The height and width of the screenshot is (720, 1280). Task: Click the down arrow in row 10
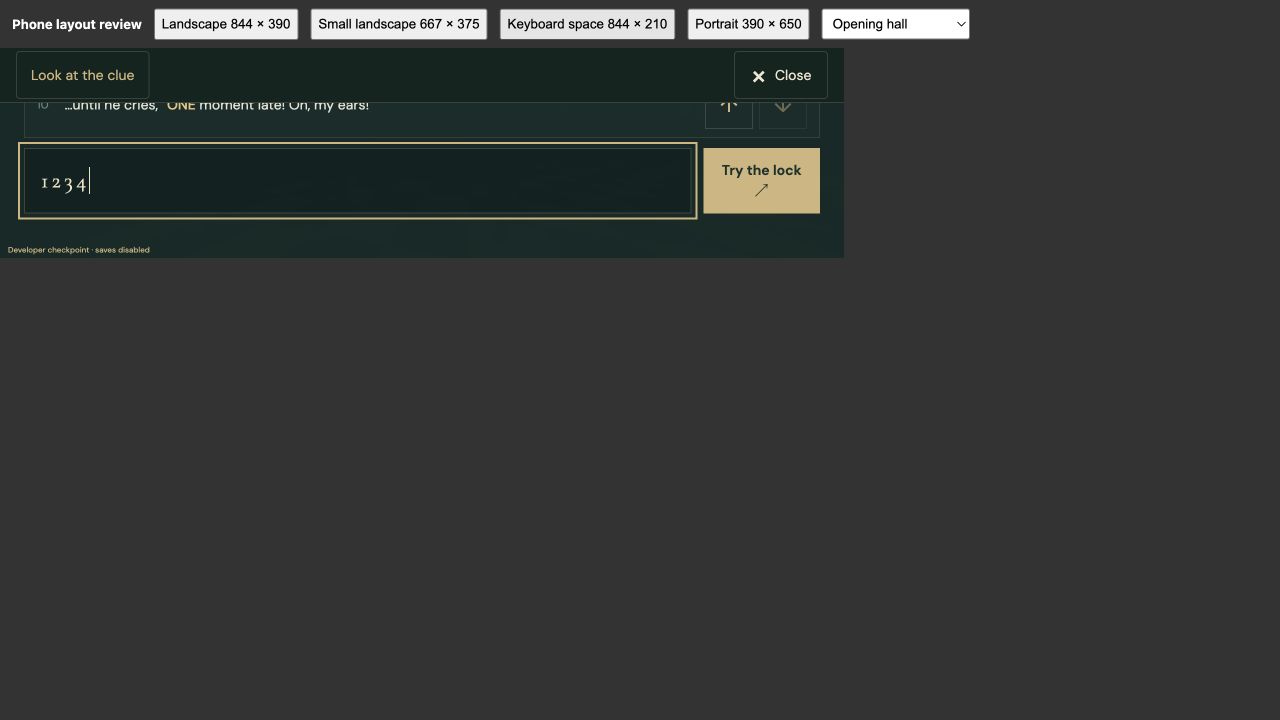pos(783,115)
